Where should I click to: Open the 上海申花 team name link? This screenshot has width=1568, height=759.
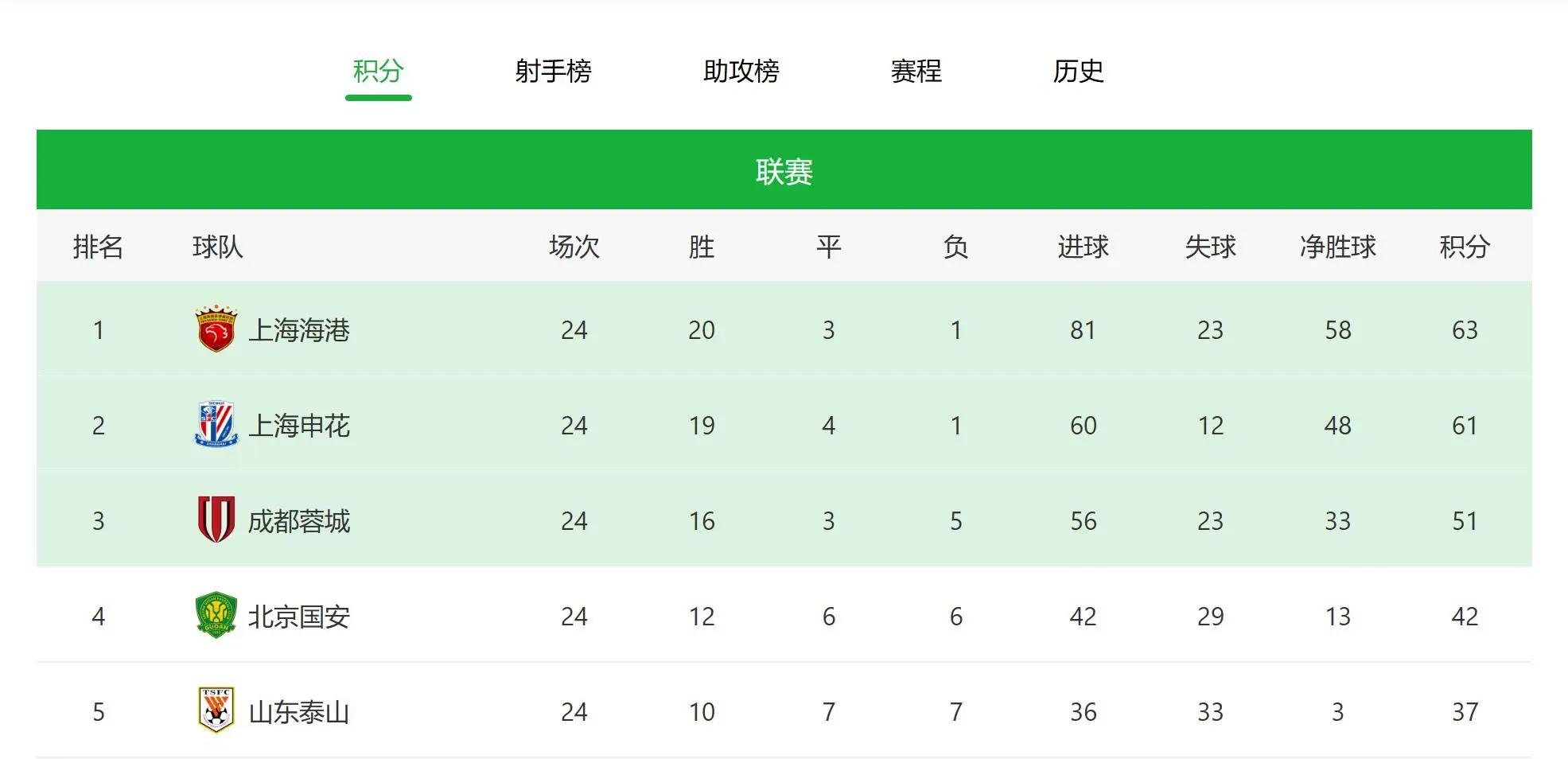coord(299,426)
